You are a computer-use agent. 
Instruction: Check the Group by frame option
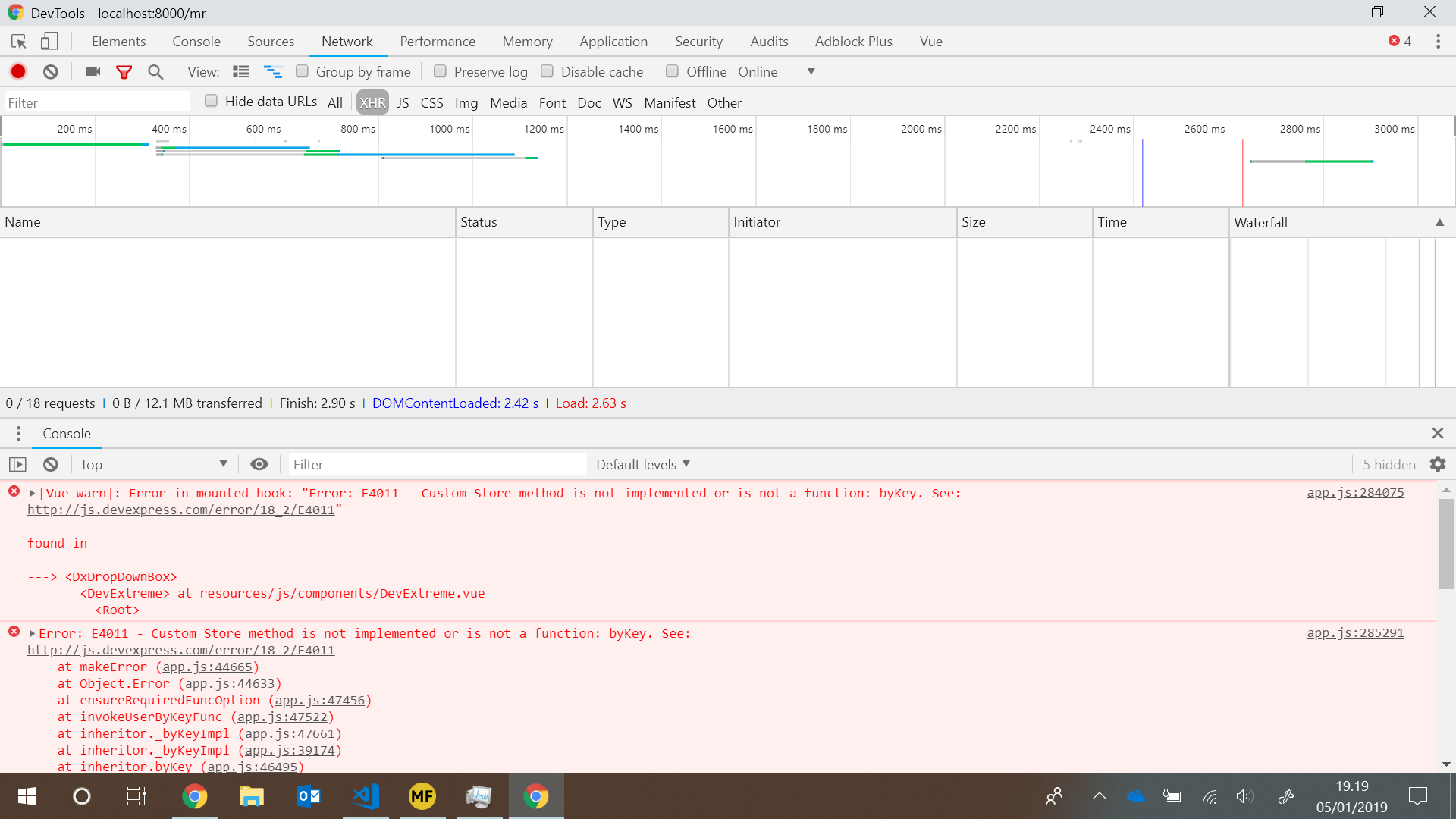pyautogui.click(x=303, y=71)
